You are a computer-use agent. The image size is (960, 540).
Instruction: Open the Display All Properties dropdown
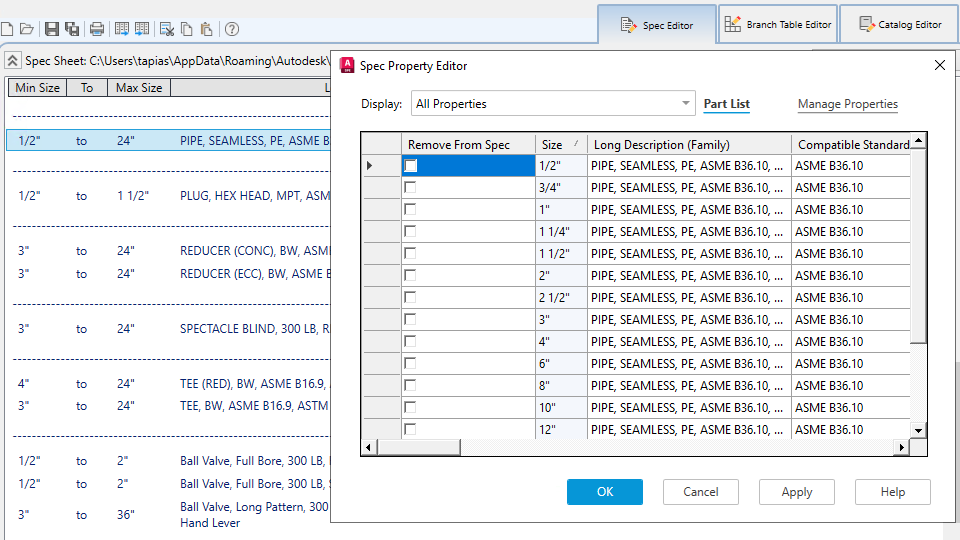tap(553, 103)
